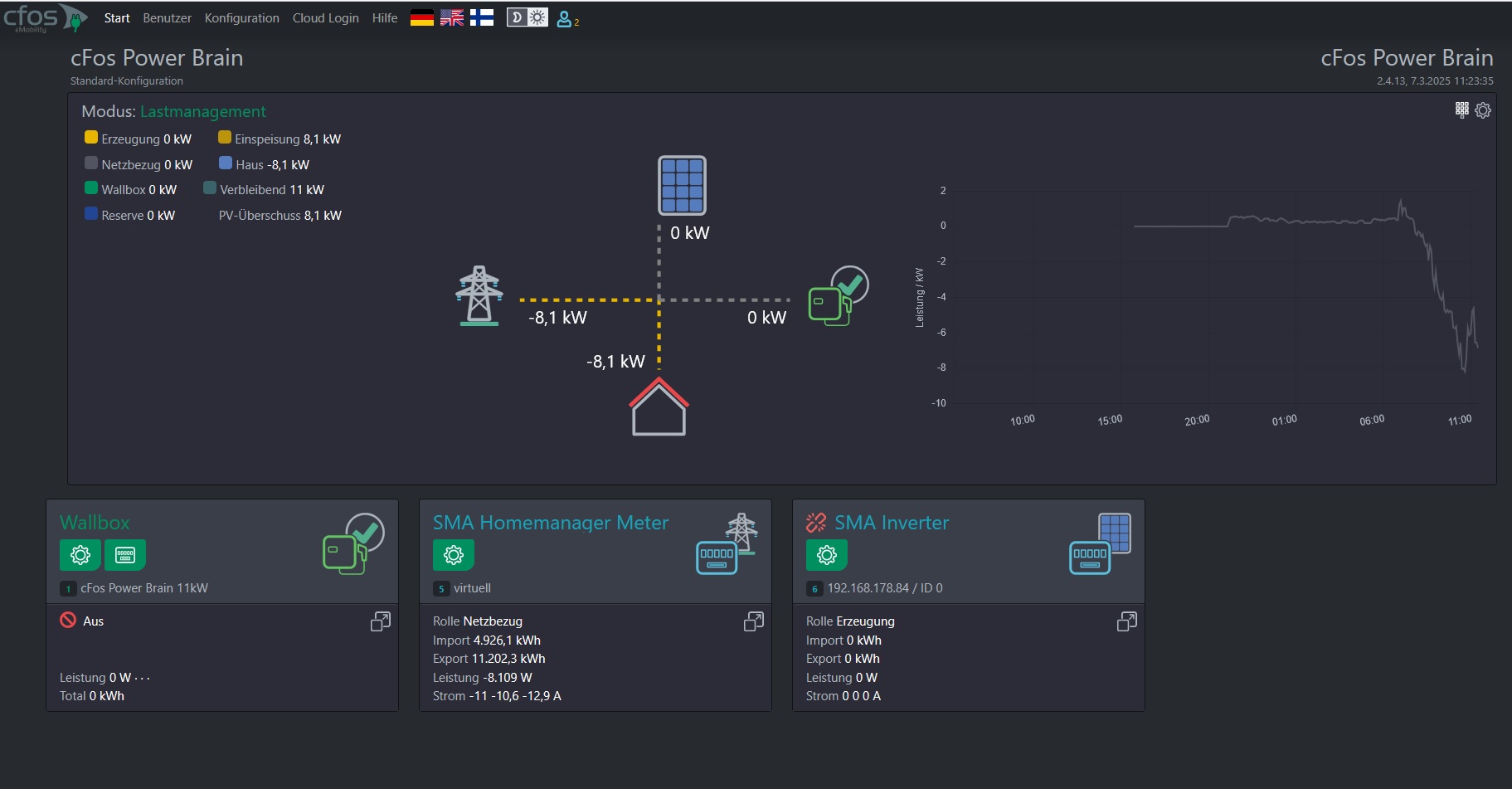Screen dimensions: 1512x789
Task: Click the power grid pylon icon
Action: coord(479,295)
